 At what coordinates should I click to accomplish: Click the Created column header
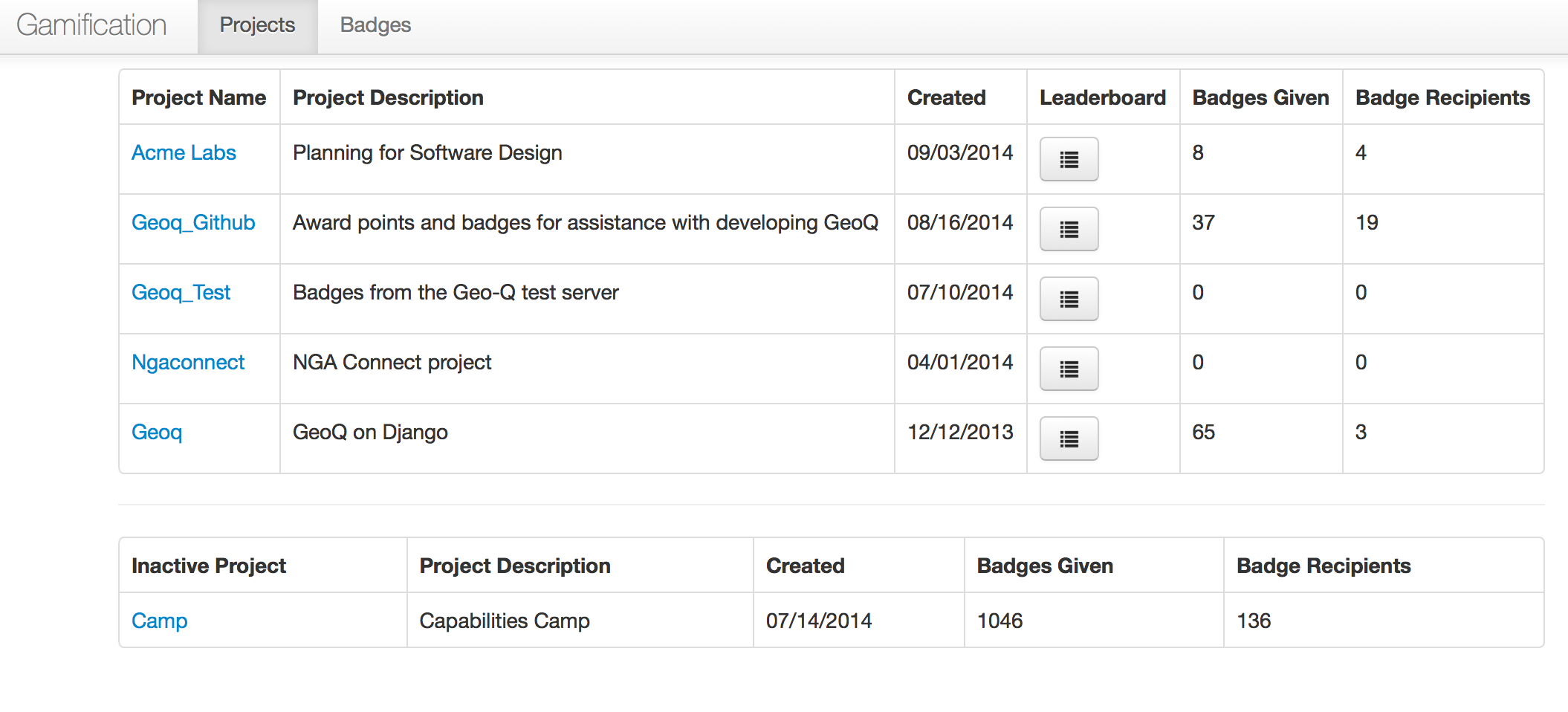[x=946, y=97]
